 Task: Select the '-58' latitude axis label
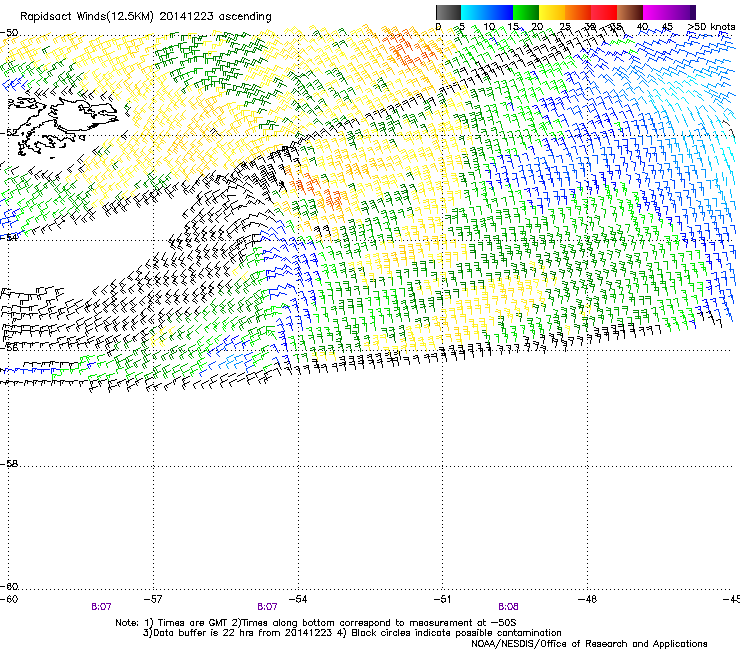[x=9, y=464]
